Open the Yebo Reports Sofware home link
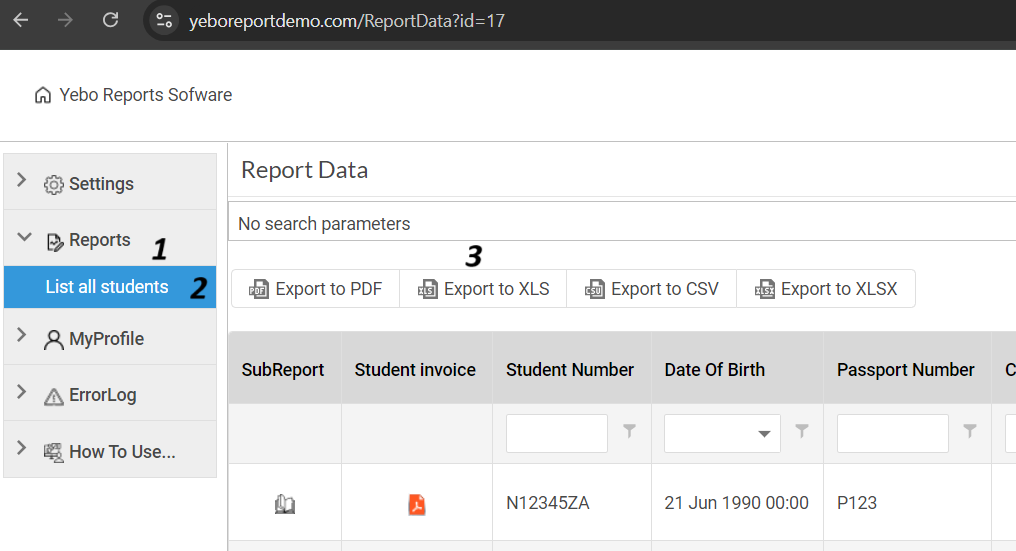The height and width of the screenshot is (551, 1016). [x=145, y=95]
